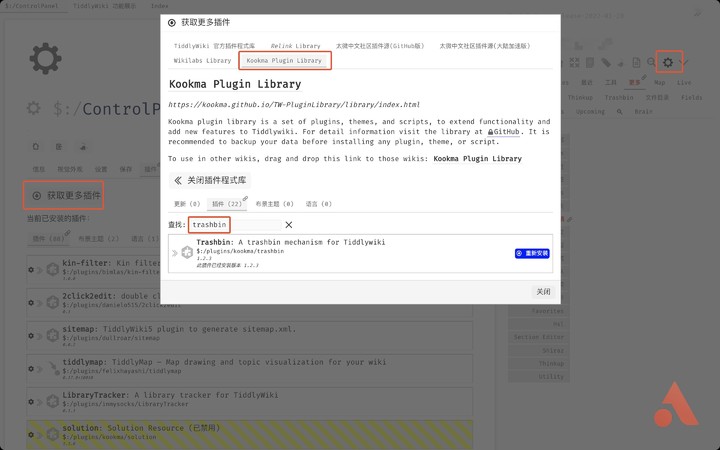
Task: Open the $:/ControlPanel story tab at top
Action: pos(32,6)
